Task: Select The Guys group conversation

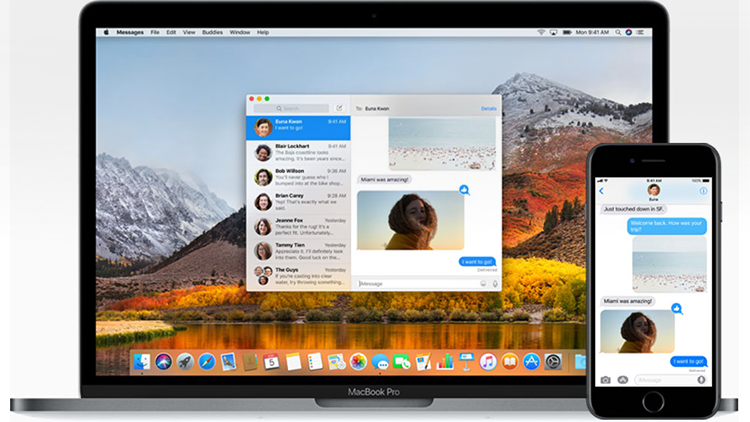Action: click(x=298, y=277)
